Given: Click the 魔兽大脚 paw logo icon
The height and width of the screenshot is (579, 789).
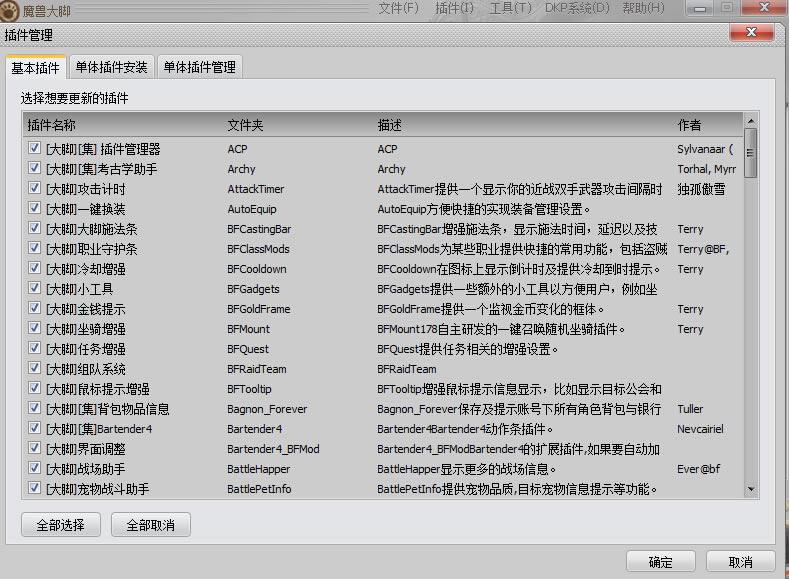Looking at the screenshot, I should (x=9, y=11).
